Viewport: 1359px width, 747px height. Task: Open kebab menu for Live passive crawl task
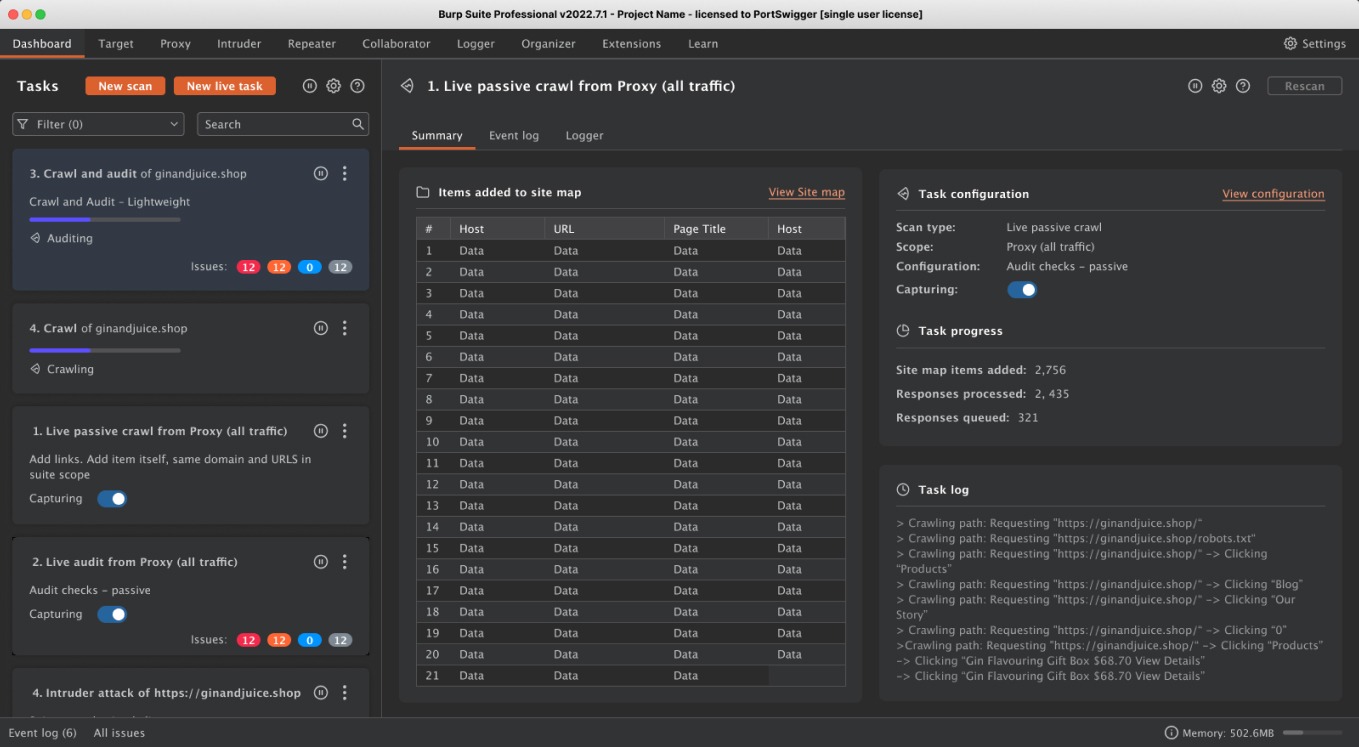[x=345, y=431]
